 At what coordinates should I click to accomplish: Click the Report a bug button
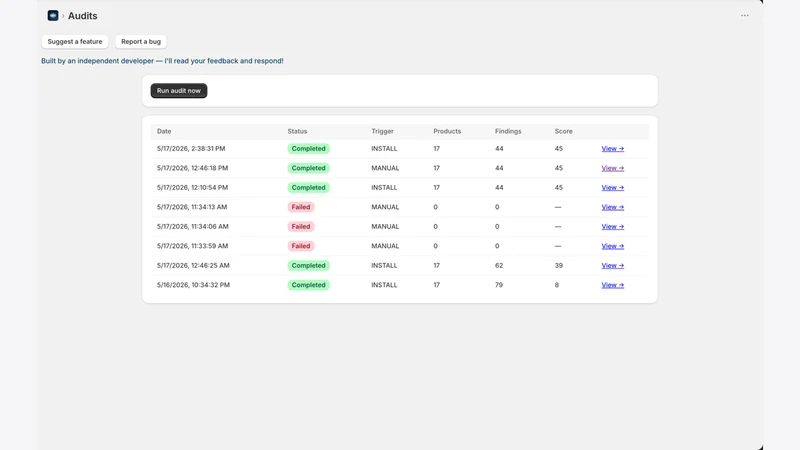pyautogui.click(x=141, y=42)
